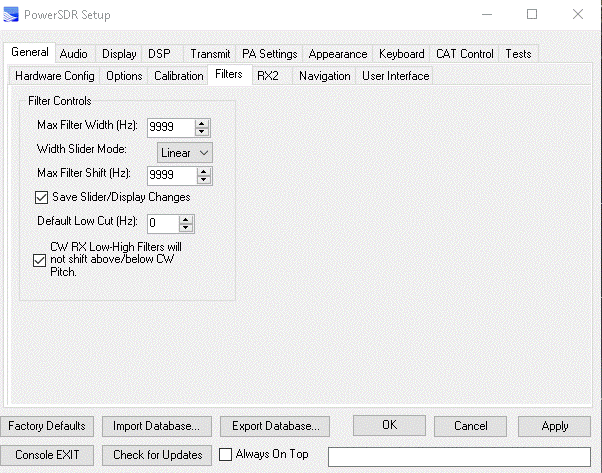Select the Filters sub-tab

pos(229,74)
